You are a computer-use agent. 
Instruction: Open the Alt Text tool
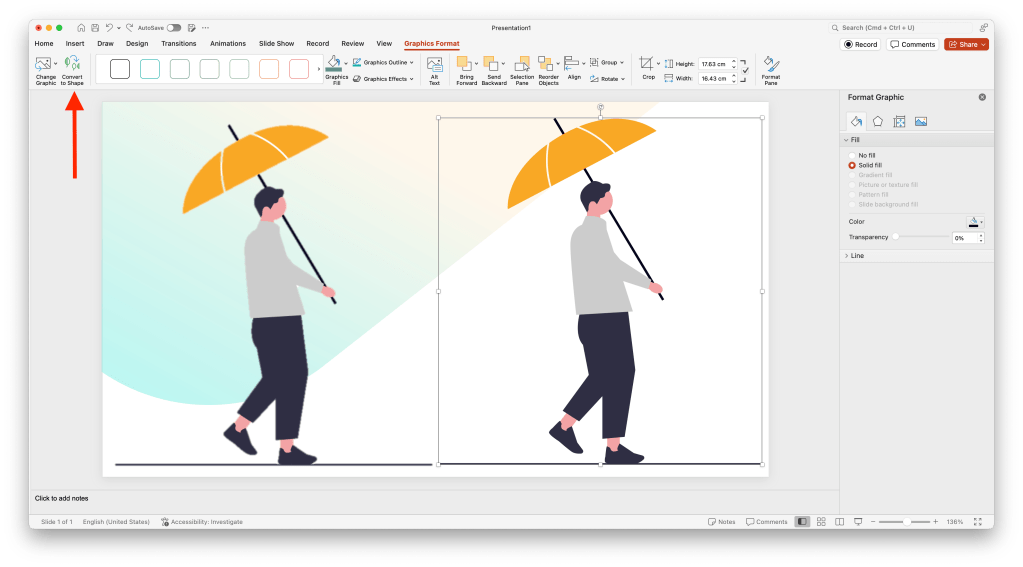tap(434, 69)
